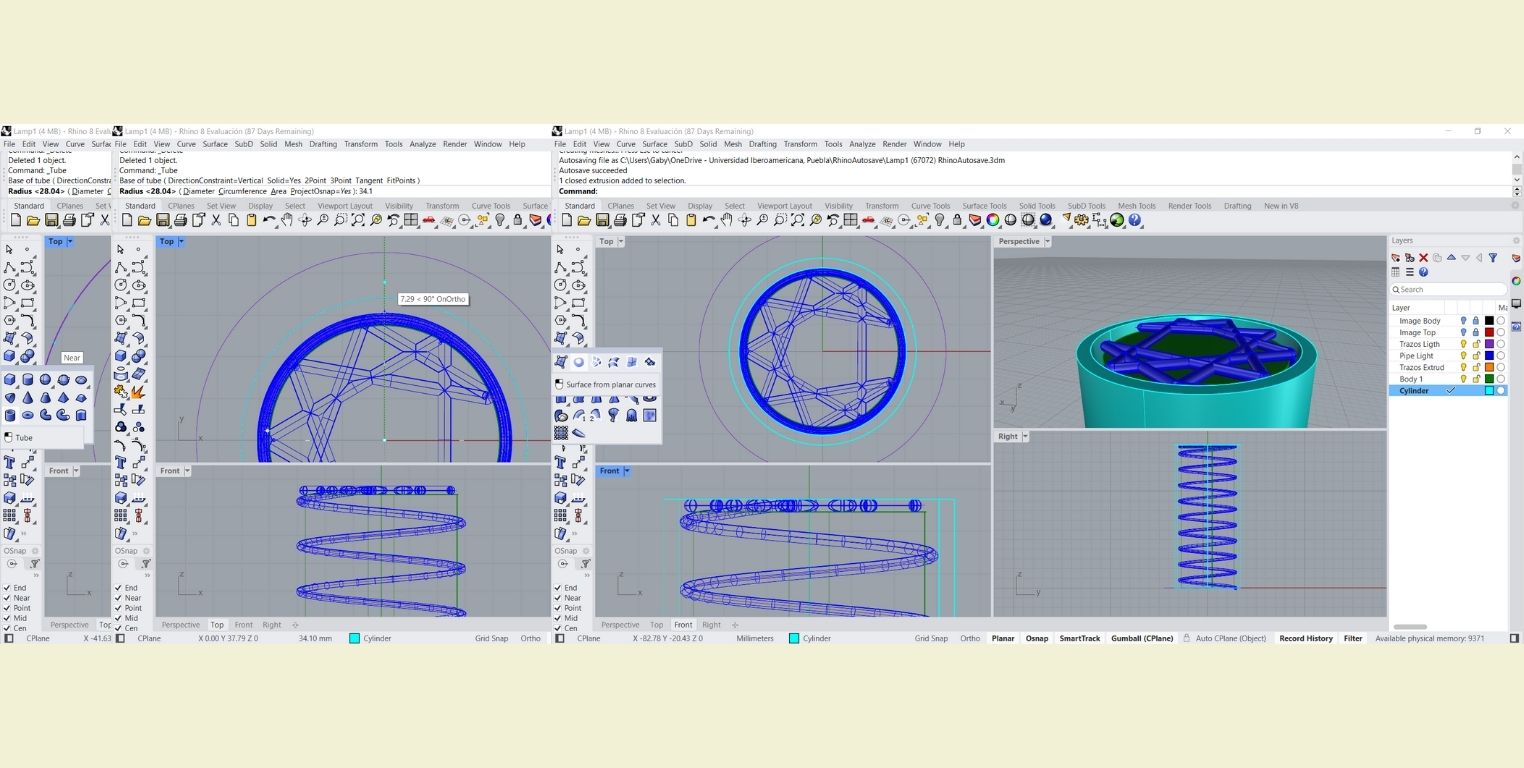Click Record History in the status bar
This screenshot has height=768, width=1524.
pyautogui.click(x=1306, y=638)
